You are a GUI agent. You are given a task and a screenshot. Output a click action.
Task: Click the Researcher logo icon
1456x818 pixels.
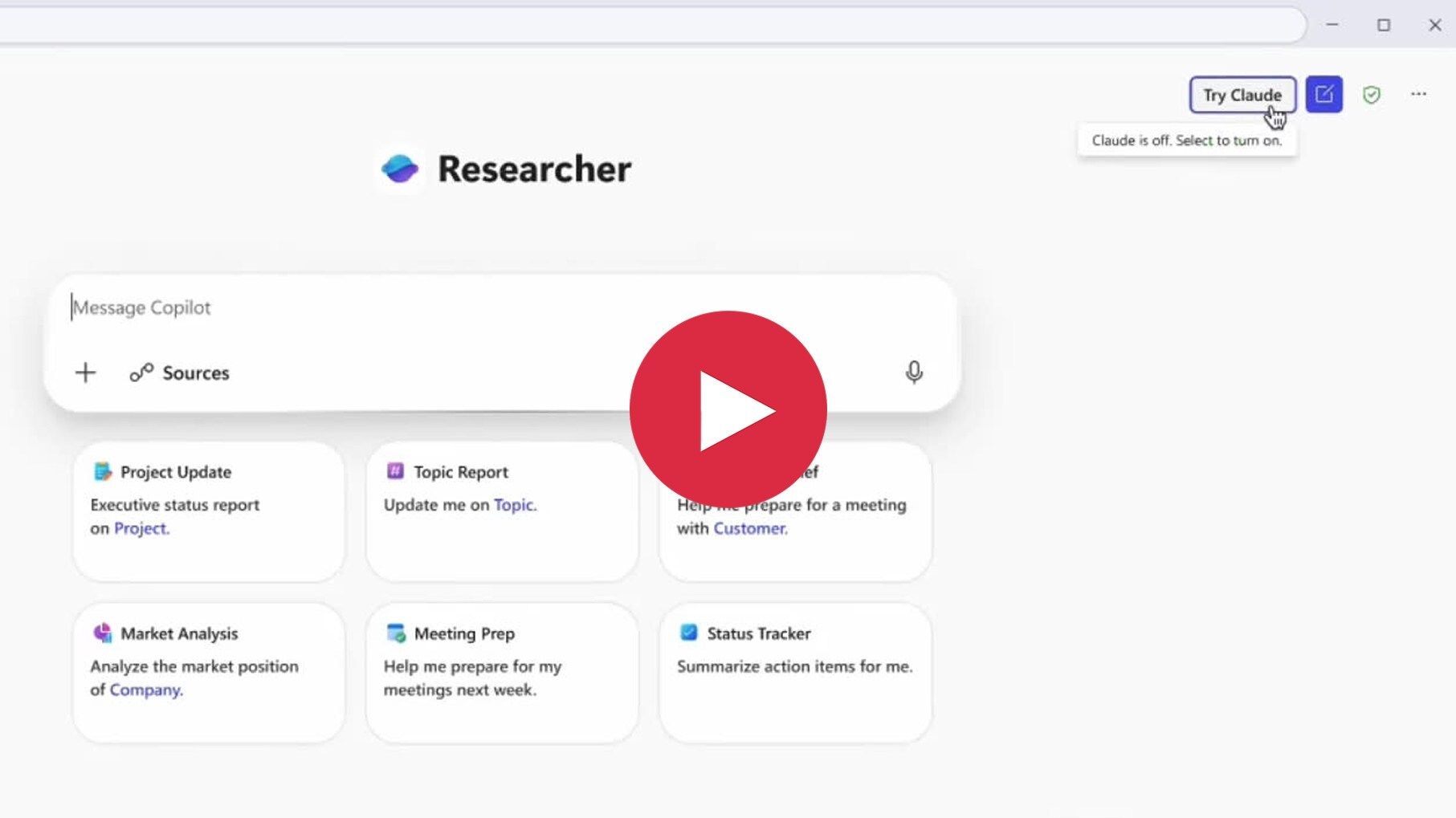coord(400,169)
